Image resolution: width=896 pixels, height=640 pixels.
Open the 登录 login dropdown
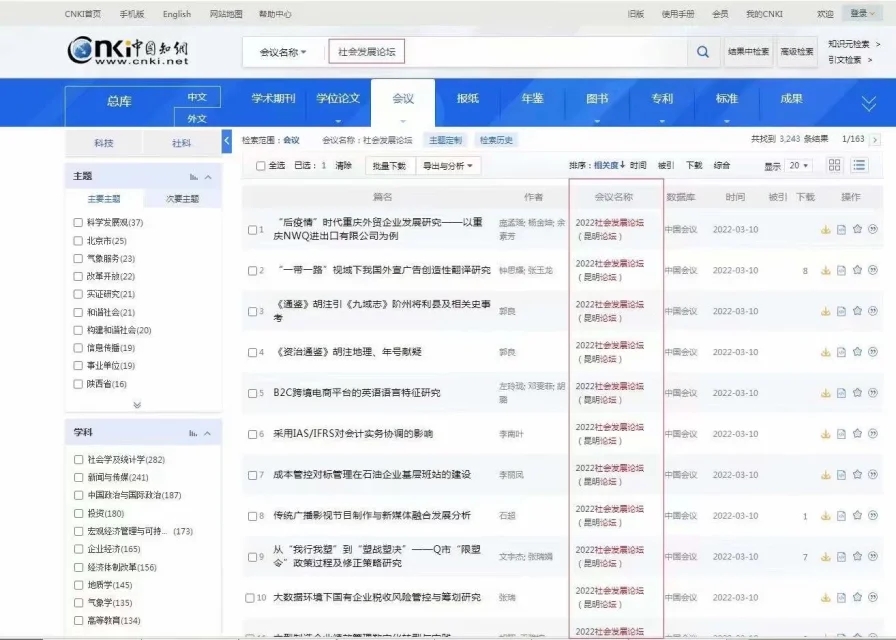[x=862, y=13]
